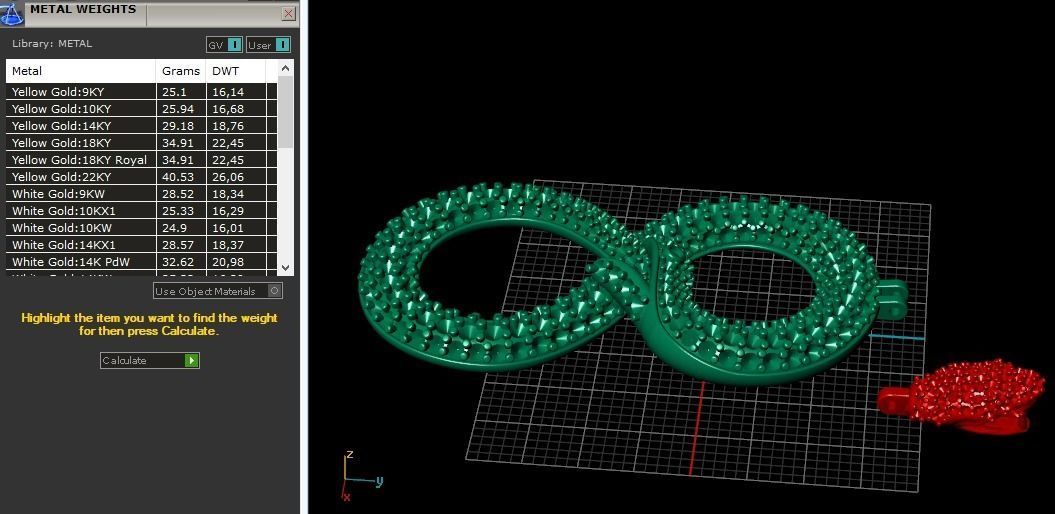This screenshot has height=514, width=1055.
Task: Select the Yellow Gold:10KY row
Action: 141,108
